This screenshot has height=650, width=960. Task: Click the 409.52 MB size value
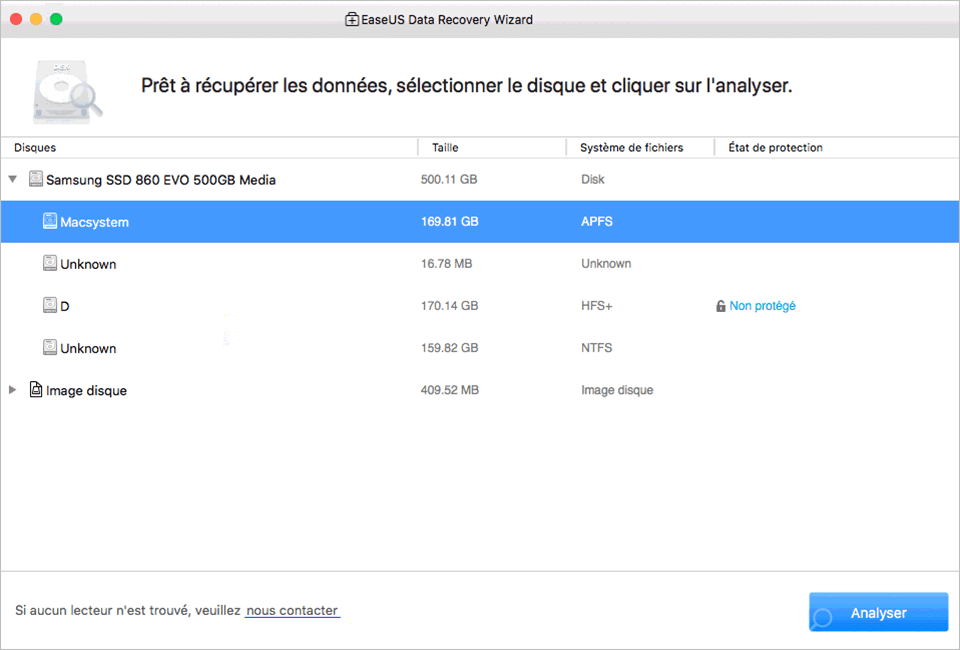(x=449, y=390)
